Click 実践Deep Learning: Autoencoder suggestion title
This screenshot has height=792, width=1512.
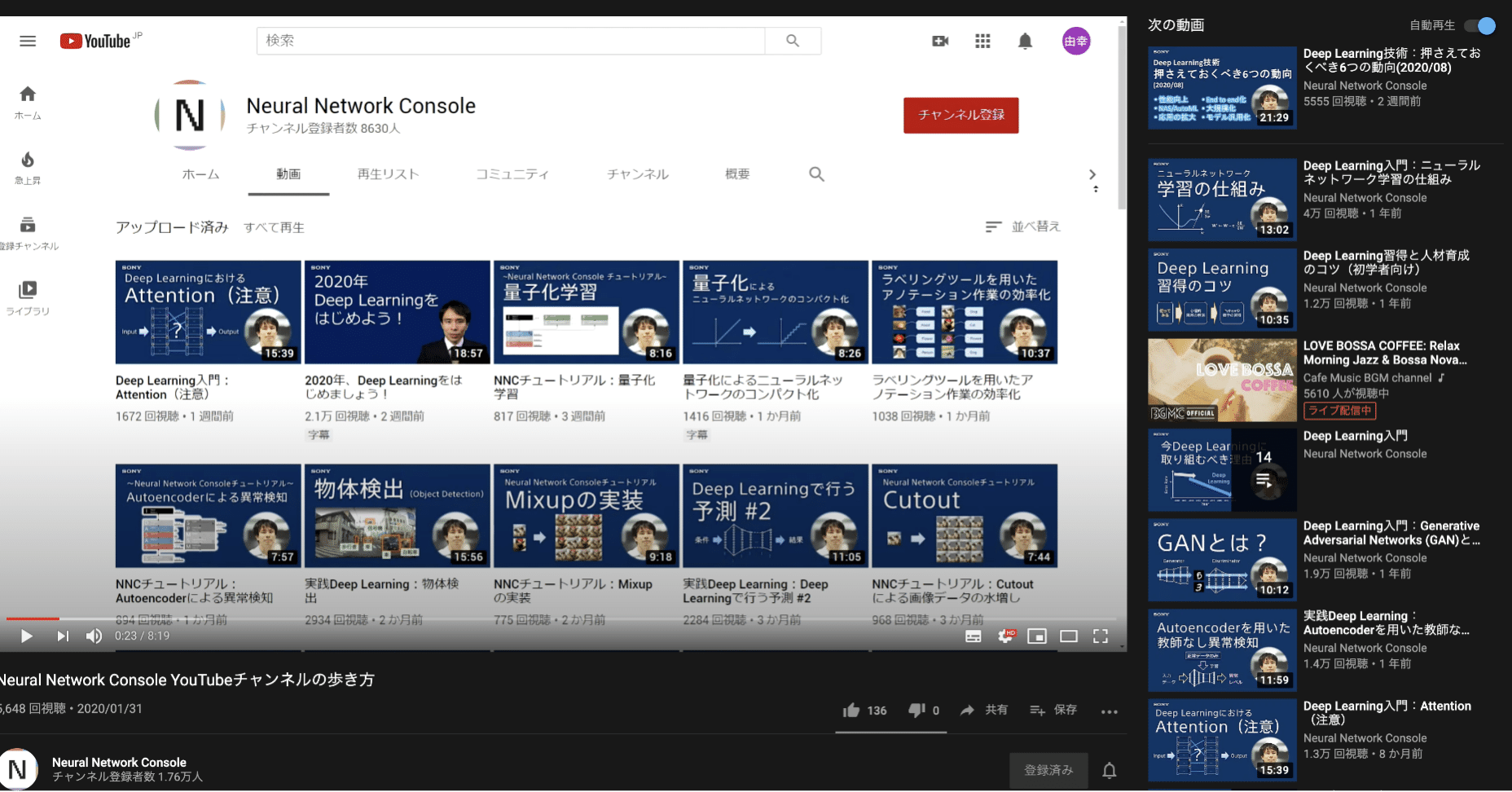click(x=1387, y=623)
